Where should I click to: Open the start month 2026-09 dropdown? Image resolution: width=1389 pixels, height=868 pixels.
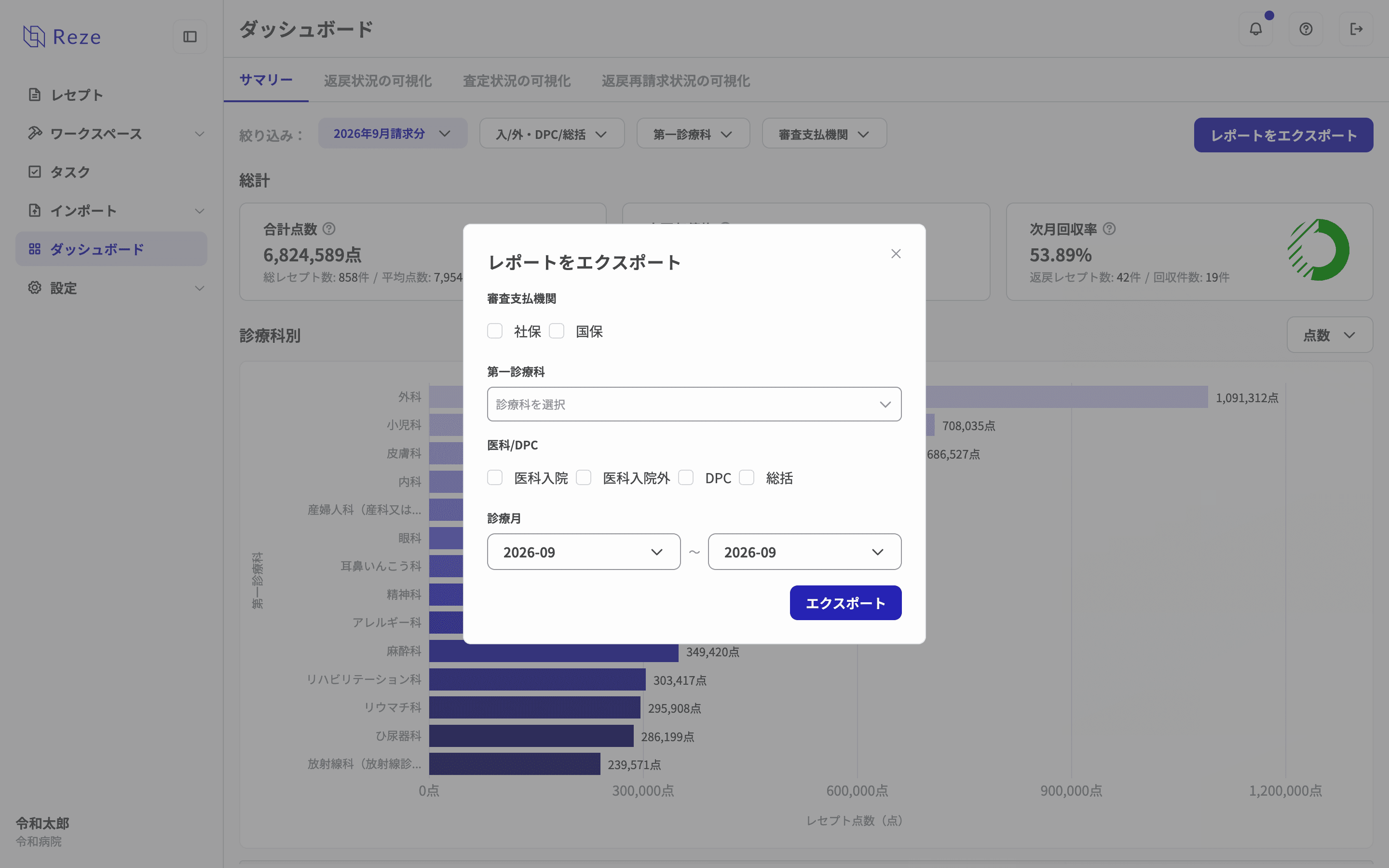584,552
